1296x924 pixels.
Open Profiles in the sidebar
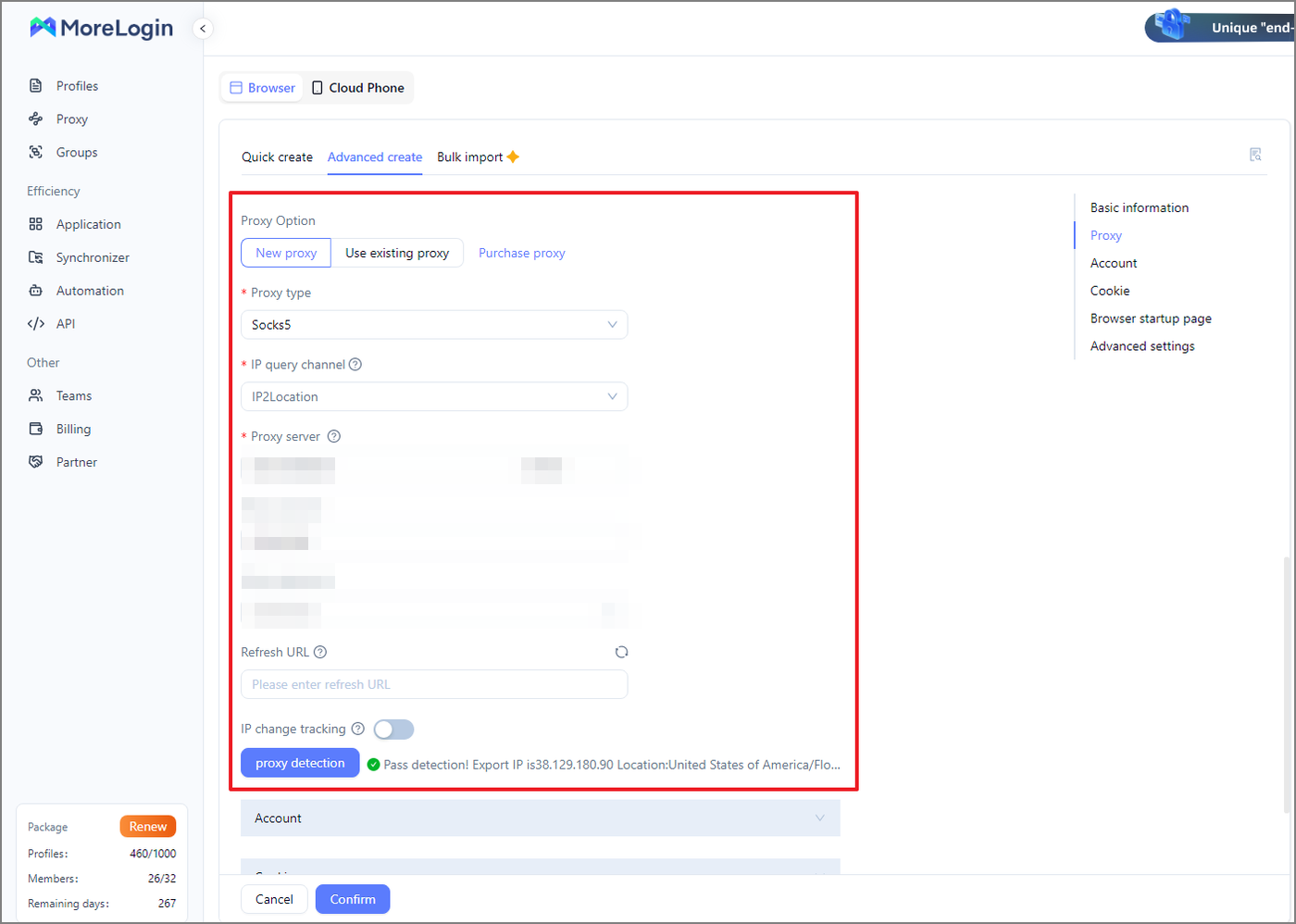[x=77, y=86]
